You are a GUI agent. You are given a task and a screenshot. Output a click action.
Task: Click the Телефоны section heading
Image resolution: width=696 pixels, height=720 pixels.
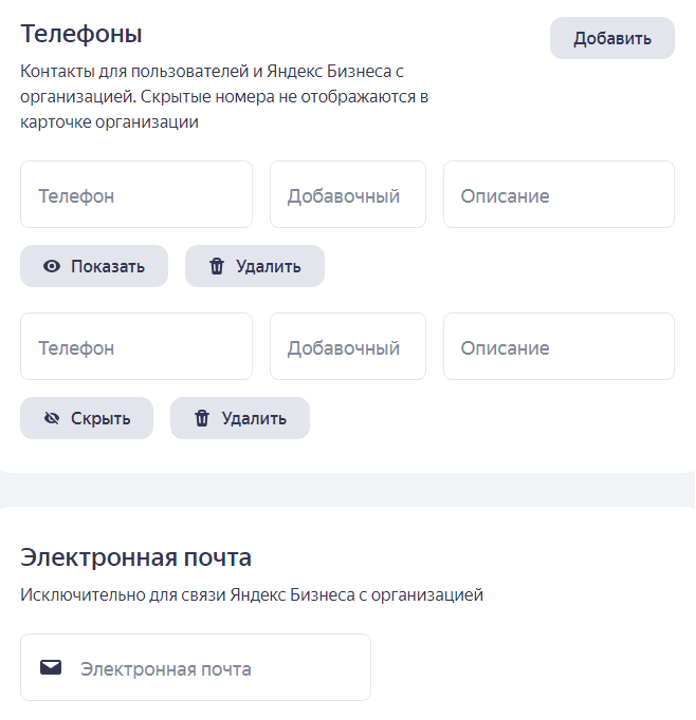82,34
